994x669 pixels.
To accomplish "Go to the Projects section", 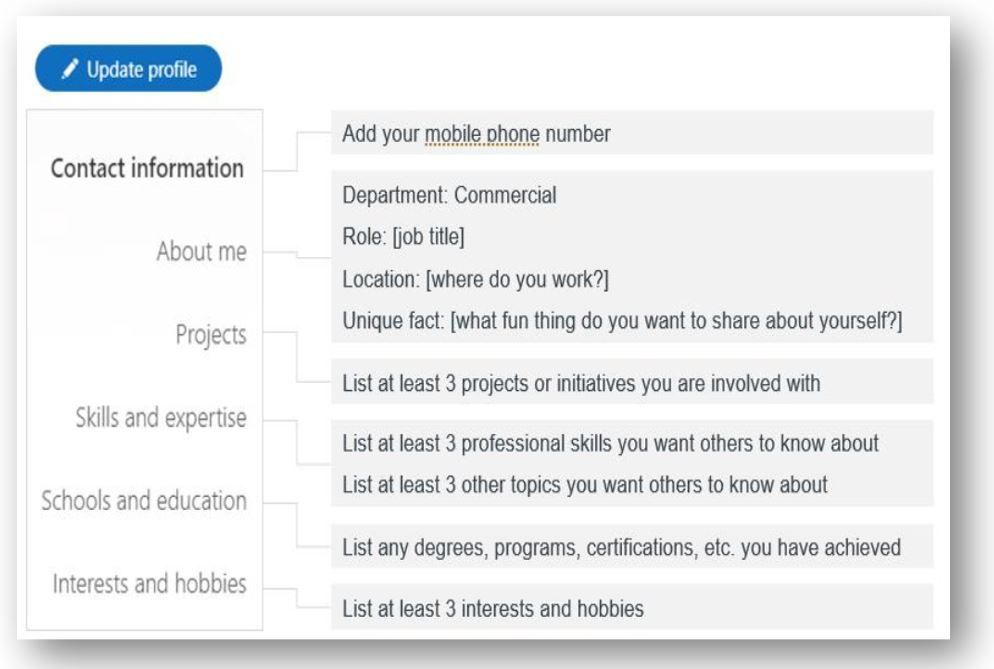I will (211, 334).
